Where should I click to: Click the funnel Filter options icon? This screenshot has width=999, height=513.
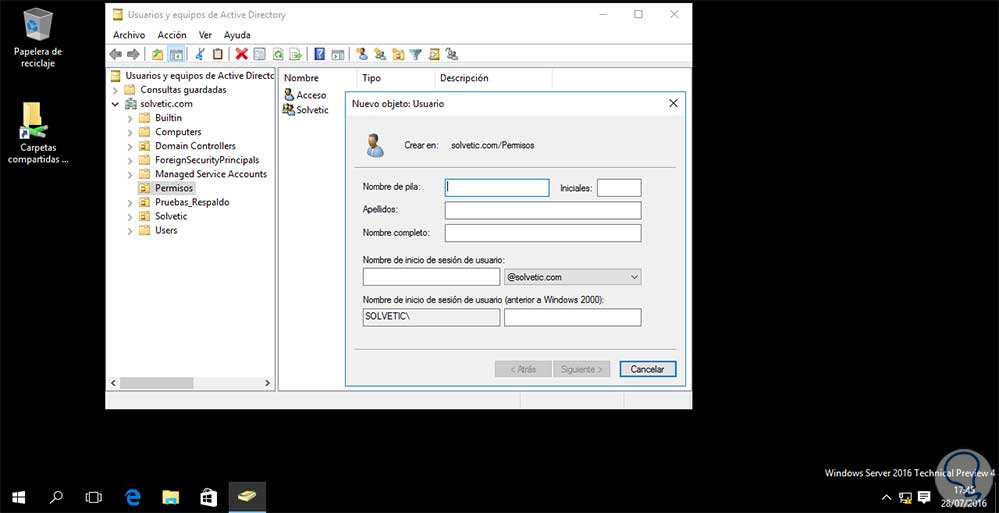coord(415,54)
